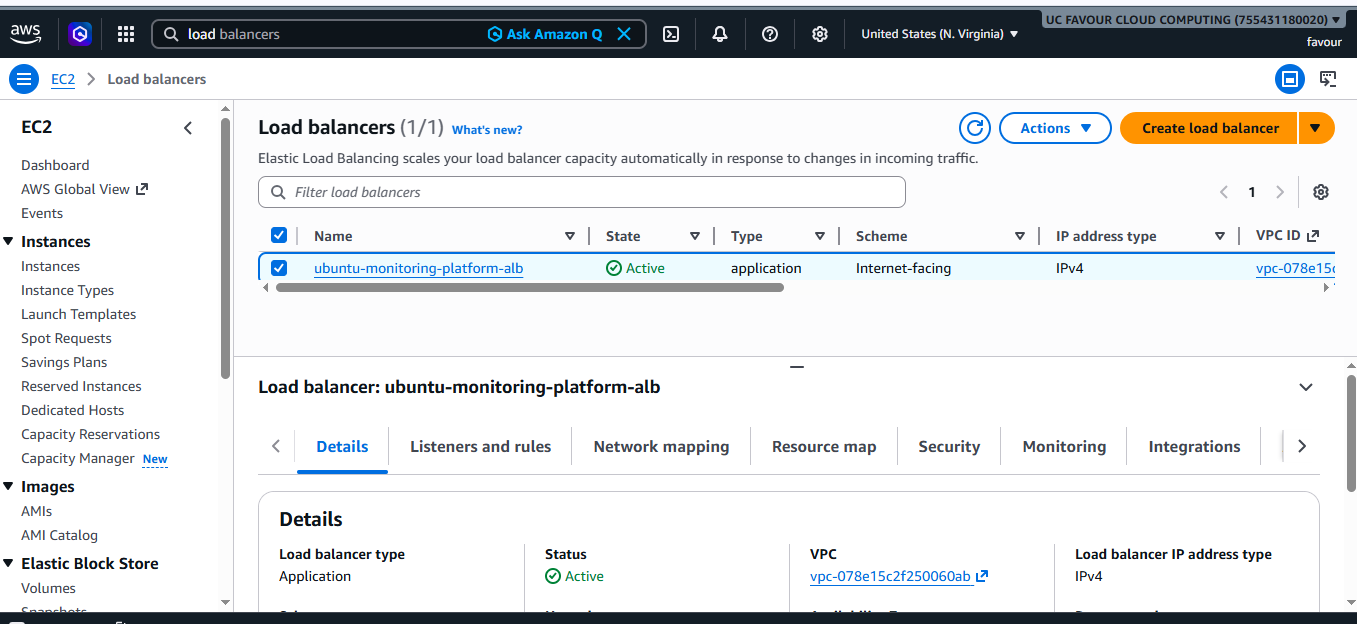This screenshot has height=624, width=1357.
Task: Click the purple hexagon console icon
Action: [x=80, y=34]
